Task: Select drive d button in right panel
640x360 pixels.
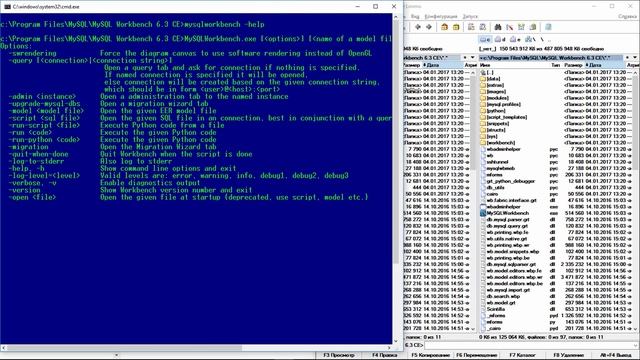Action: pyautogui.click(x=500, y=40)
